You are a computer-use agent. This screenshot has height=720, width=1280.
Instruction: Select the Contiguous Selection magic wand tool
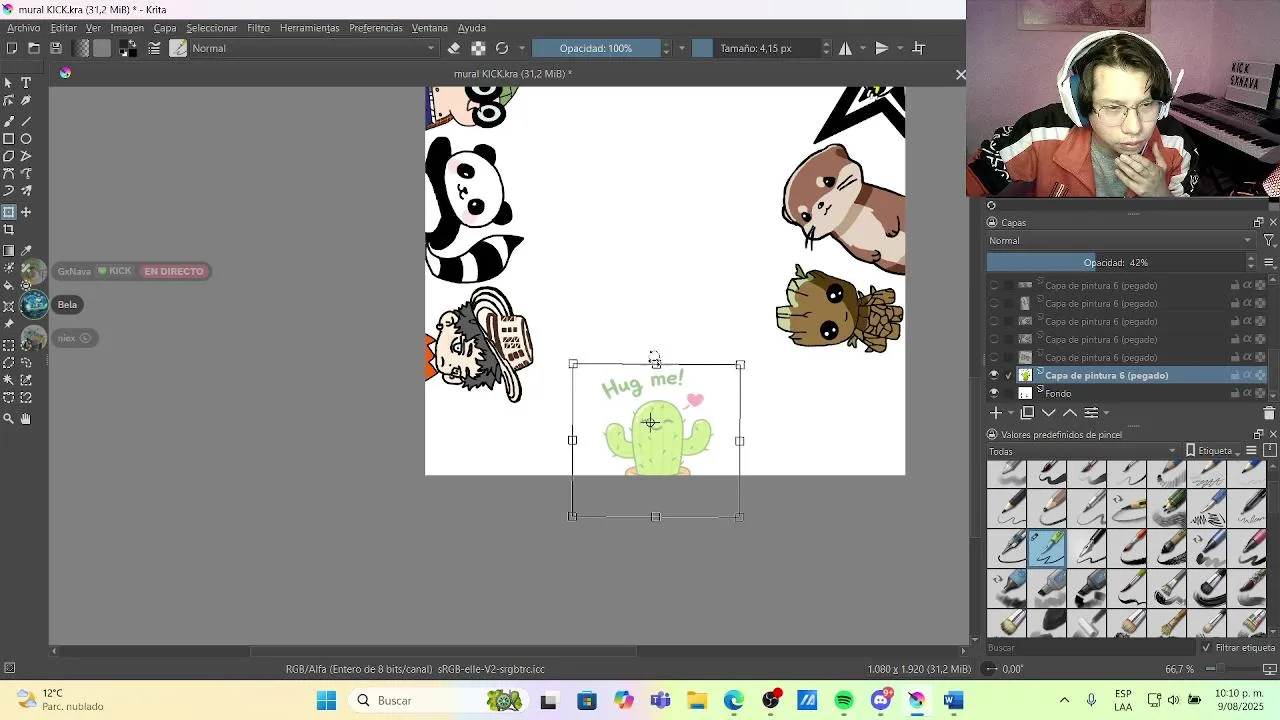point(9,380)
